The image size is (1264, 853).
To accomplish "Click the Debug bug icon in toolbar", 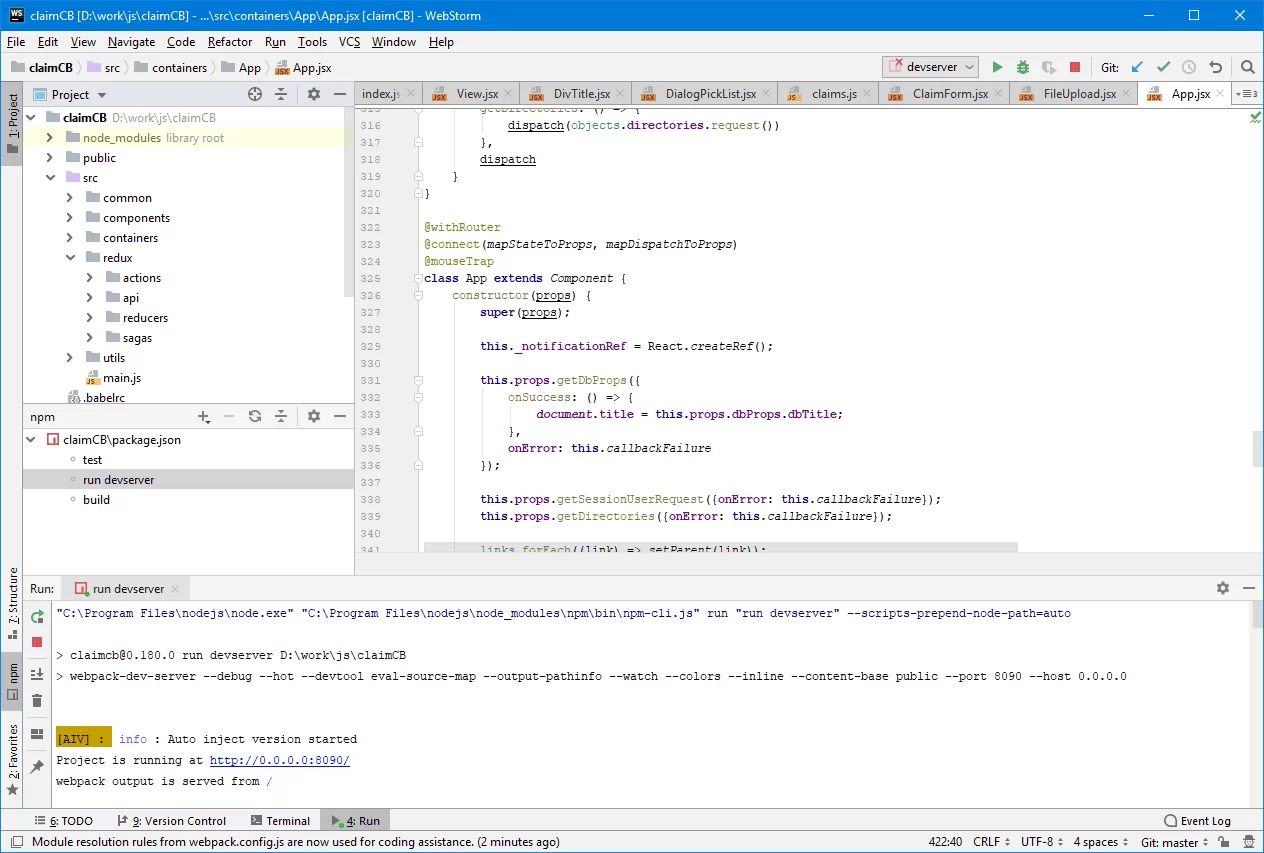I will 1022,67.
